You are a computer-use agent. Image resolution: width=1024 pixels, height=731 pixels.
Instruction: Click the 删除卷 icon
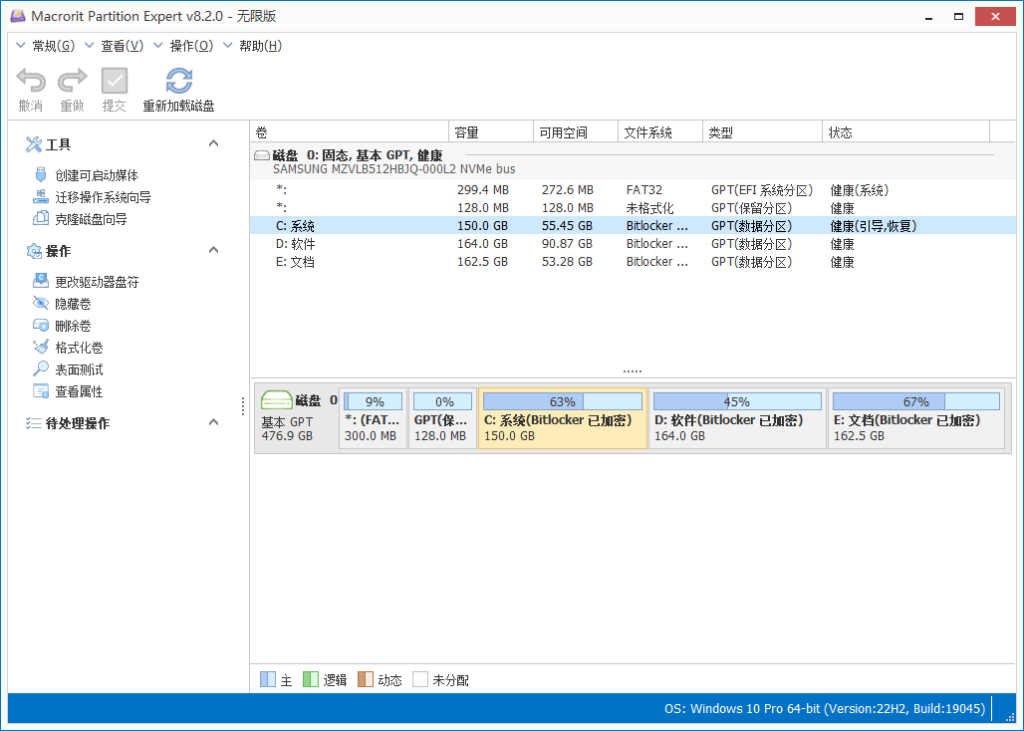40,325
